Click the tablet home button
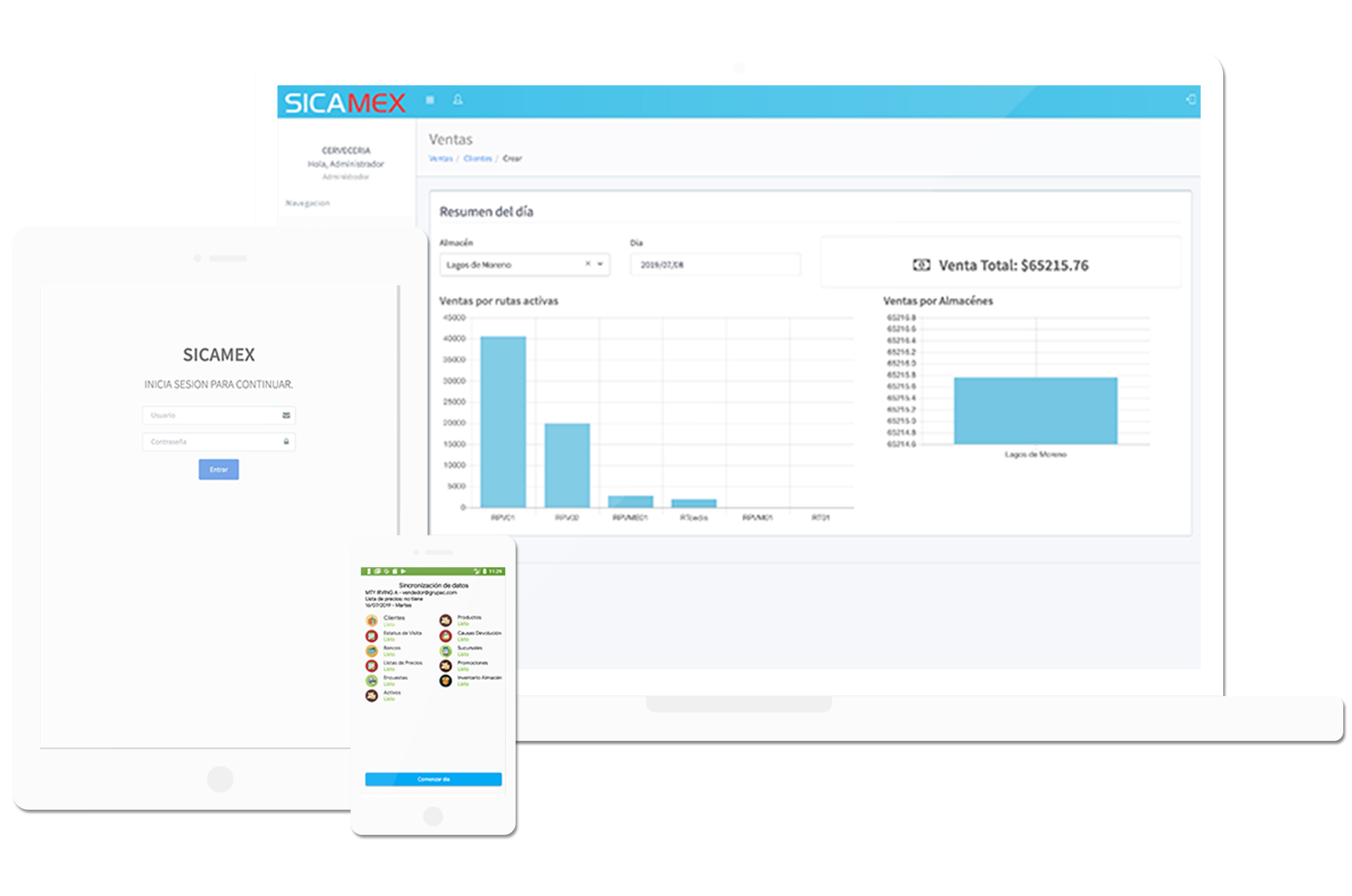 220,779
